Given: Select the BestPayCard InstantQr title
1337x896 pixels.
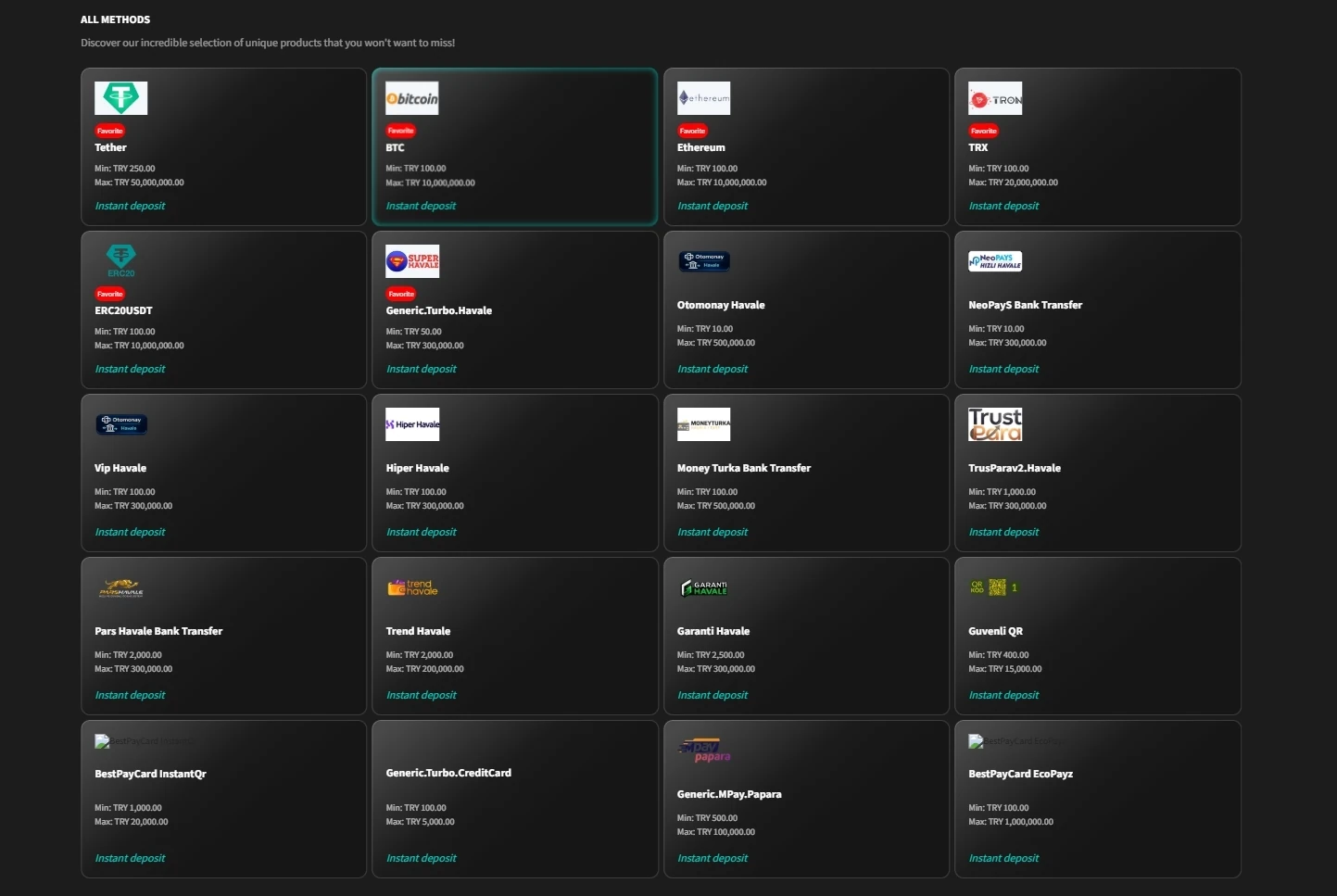Looking at the screenshot, I should pos(150,774).
